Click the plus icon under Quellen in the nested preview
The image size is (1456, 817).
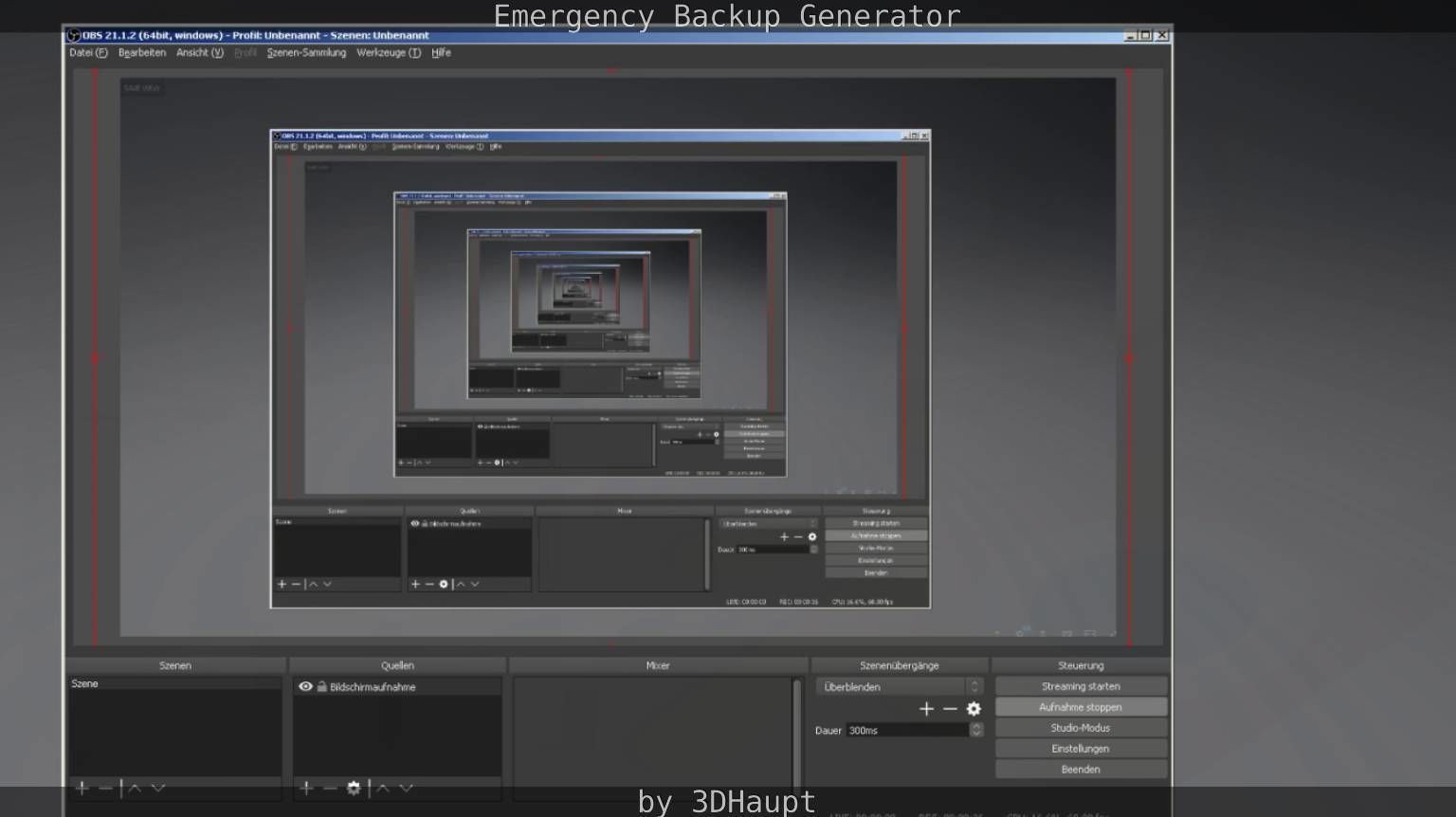(x=415, y=584)
